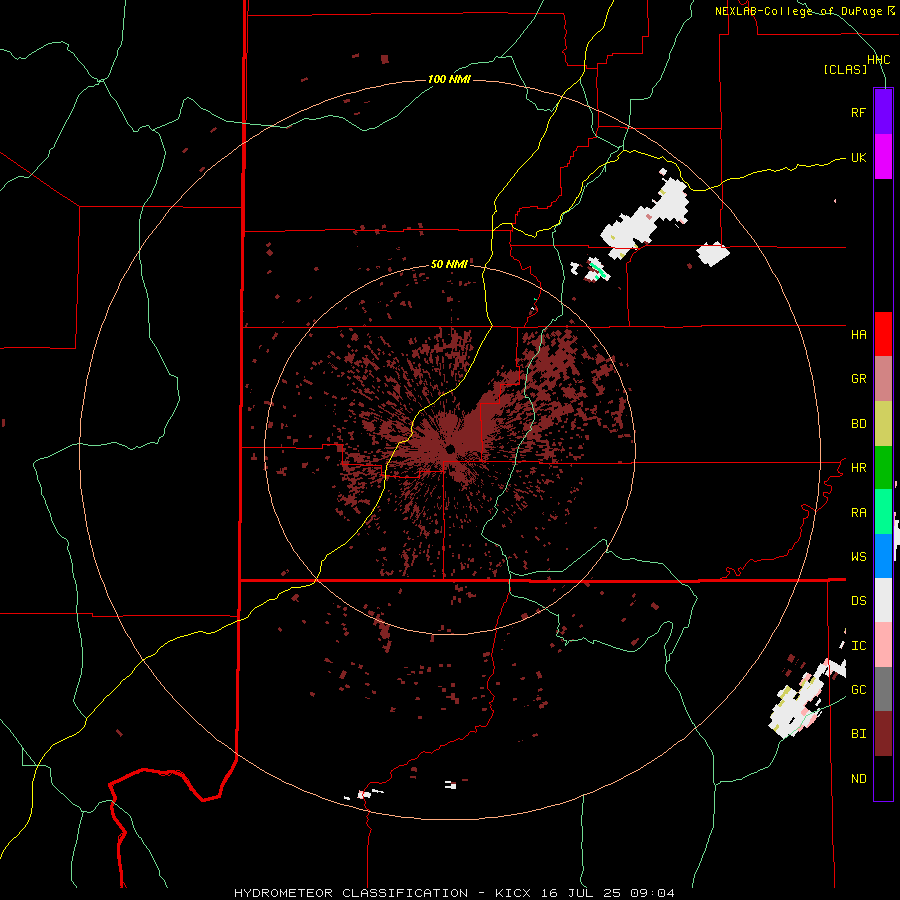Click the IC legend label

pos(858,646)
